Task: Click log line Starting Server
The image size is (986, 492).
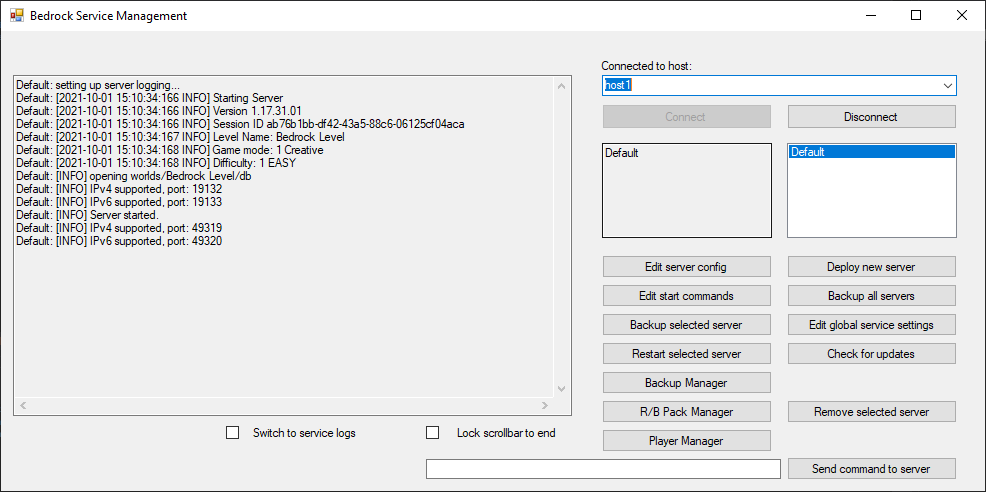Action: [150, 98]
